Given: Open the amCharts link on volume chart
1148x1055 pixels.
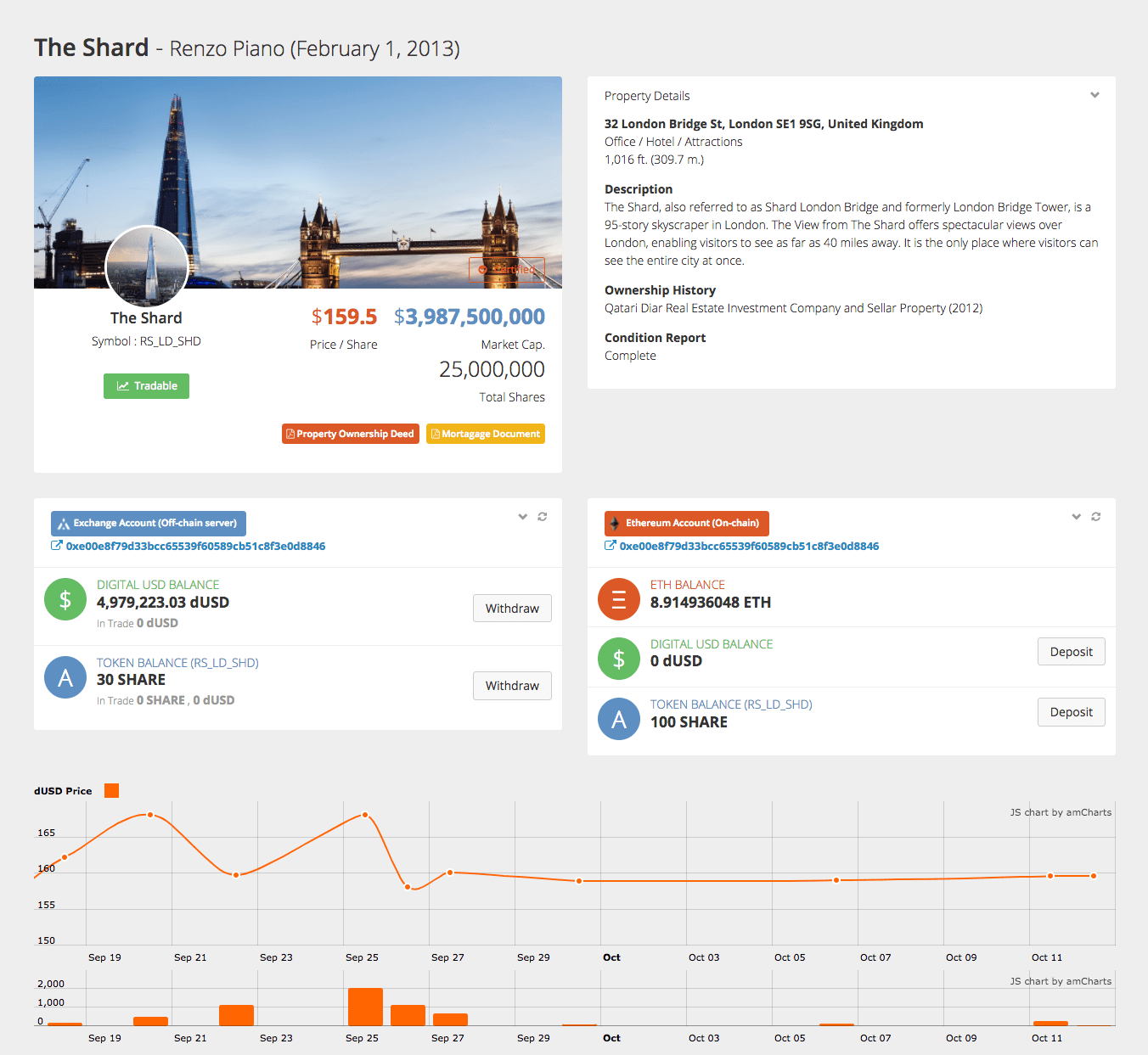Looking at the screenshot, I should pos(1061,981).
